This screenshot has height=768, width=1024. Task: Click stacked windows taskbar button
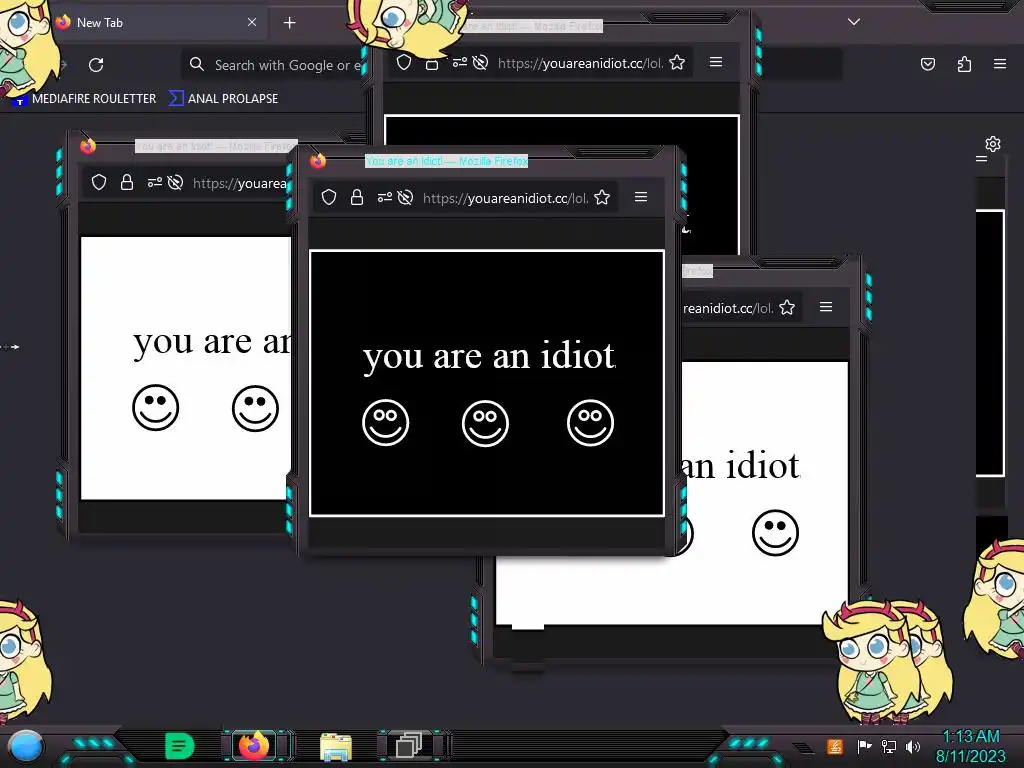coord(409,745)
